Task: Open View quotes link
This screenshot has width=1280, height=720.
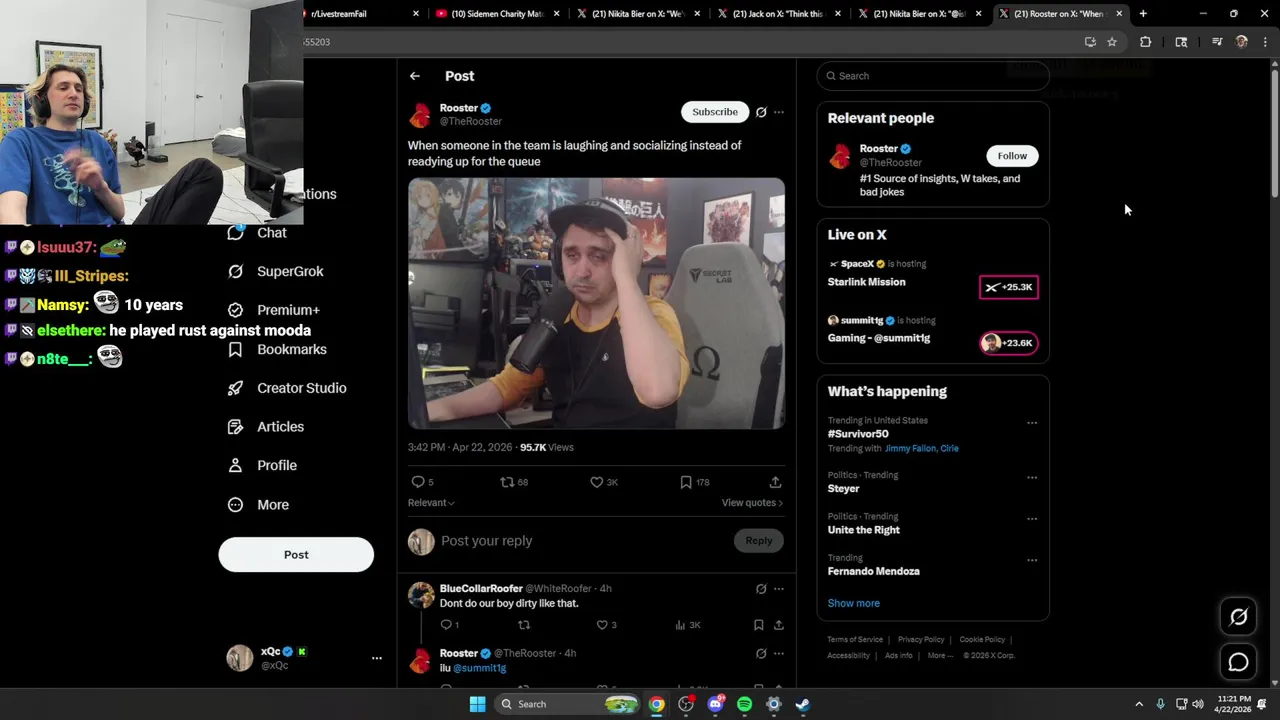Action: click(752, 503)
